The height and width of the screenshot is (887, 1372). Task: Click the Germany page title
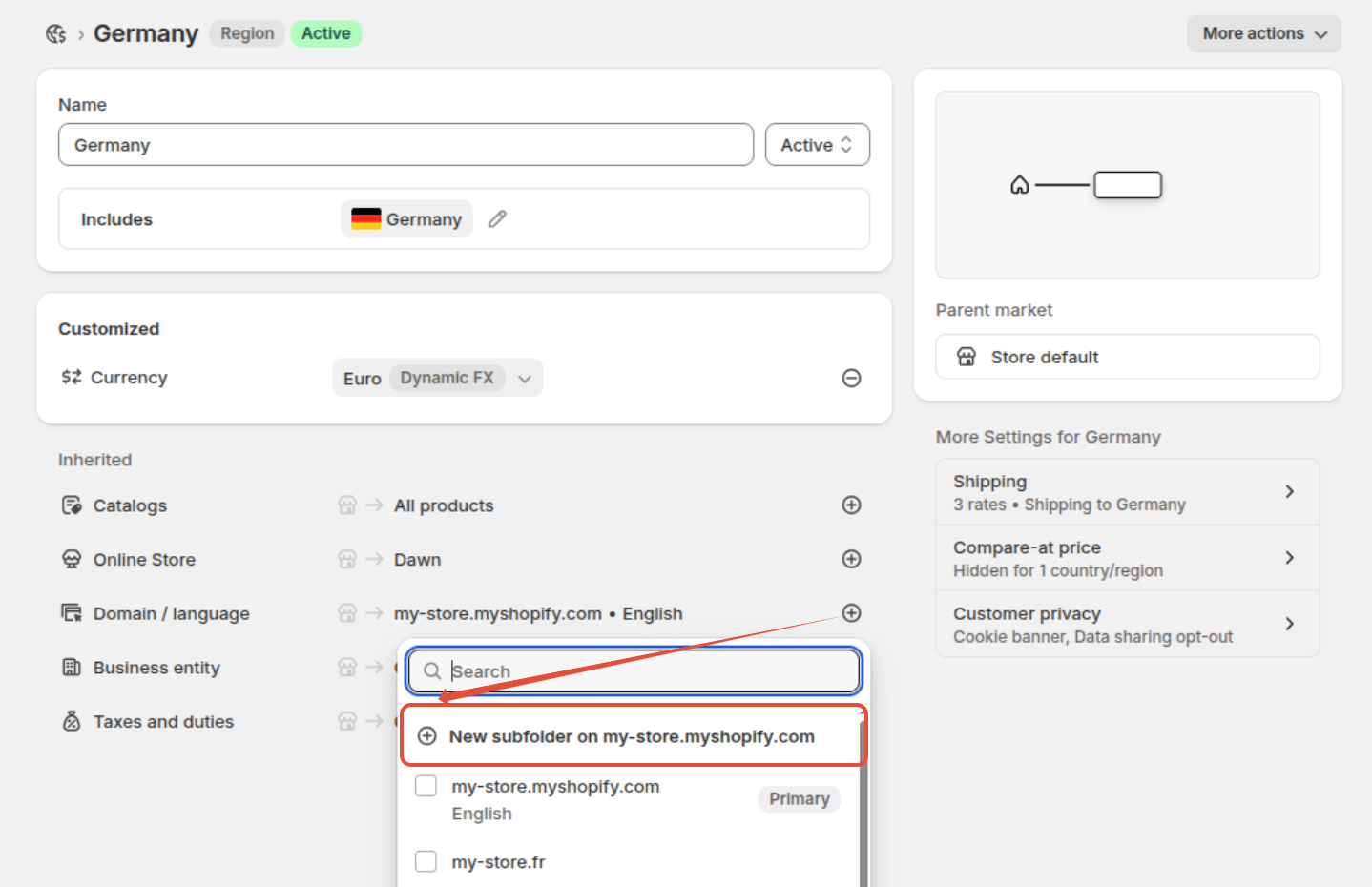[146, 33]
